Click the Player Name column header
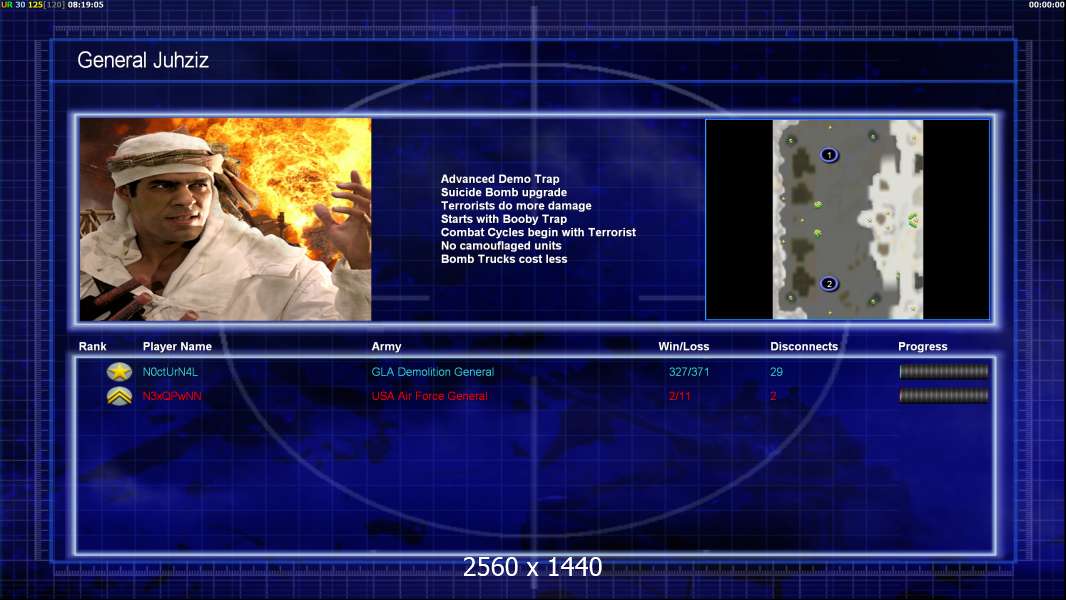The height and width of the screenshot is (600, 1066). coord(177,347)
